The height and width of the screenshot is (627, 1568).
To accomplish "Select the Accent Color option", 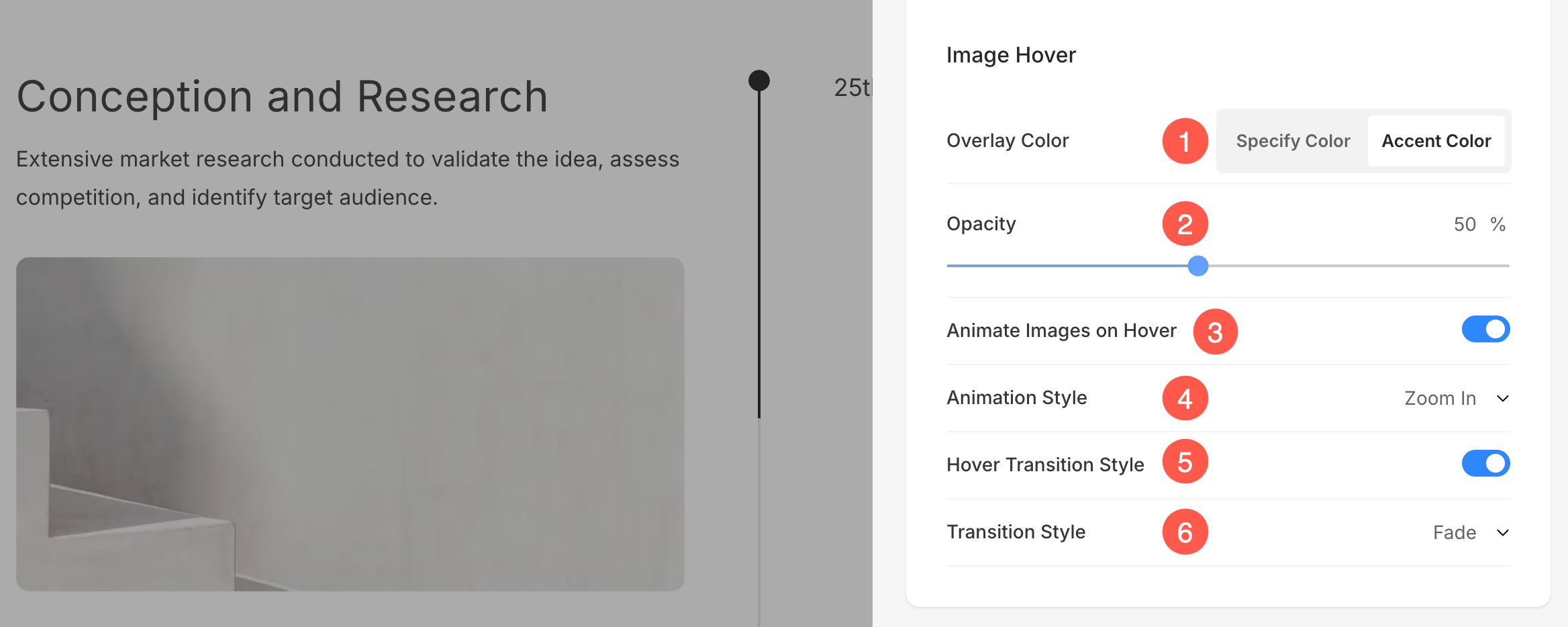I will [1436, 141].
